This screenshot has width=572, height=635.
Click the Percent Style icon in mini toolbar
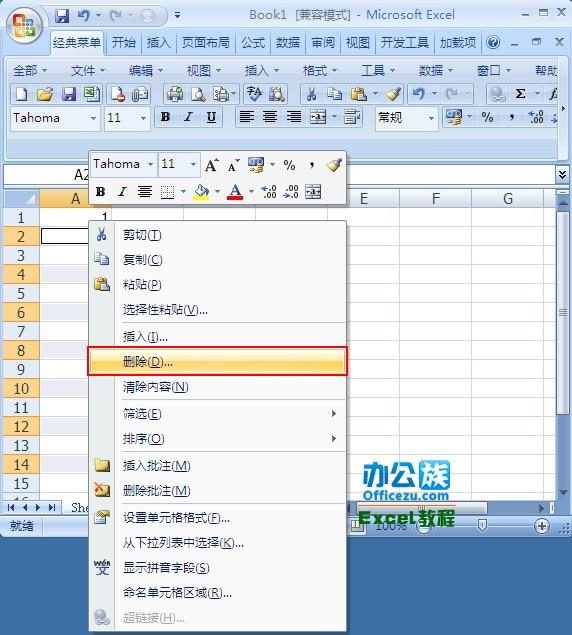click(289, 165)
